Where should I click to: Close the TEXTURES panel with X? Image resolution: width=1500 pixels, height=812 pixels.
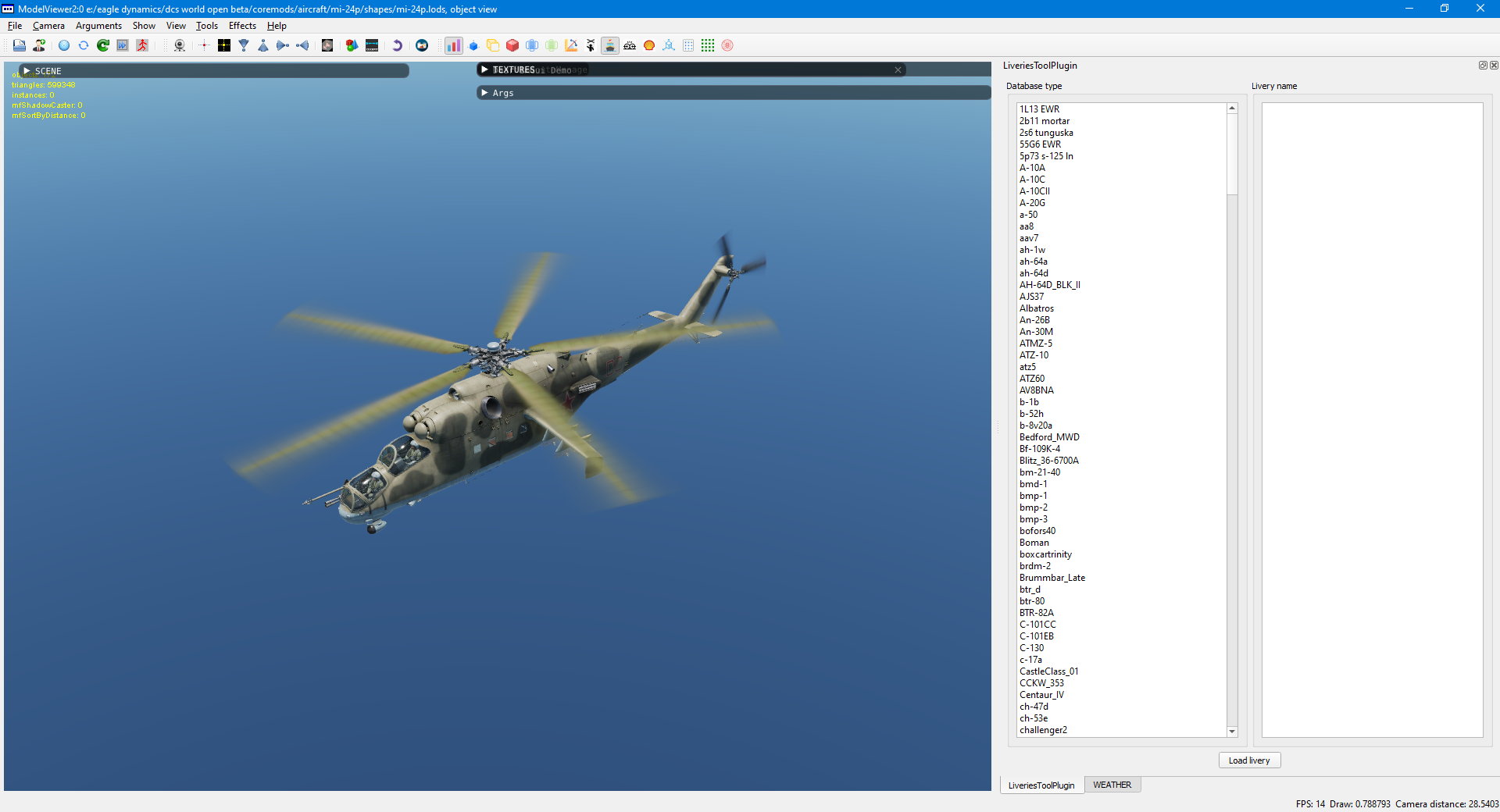pyautogui.click(x=898, y=69)
